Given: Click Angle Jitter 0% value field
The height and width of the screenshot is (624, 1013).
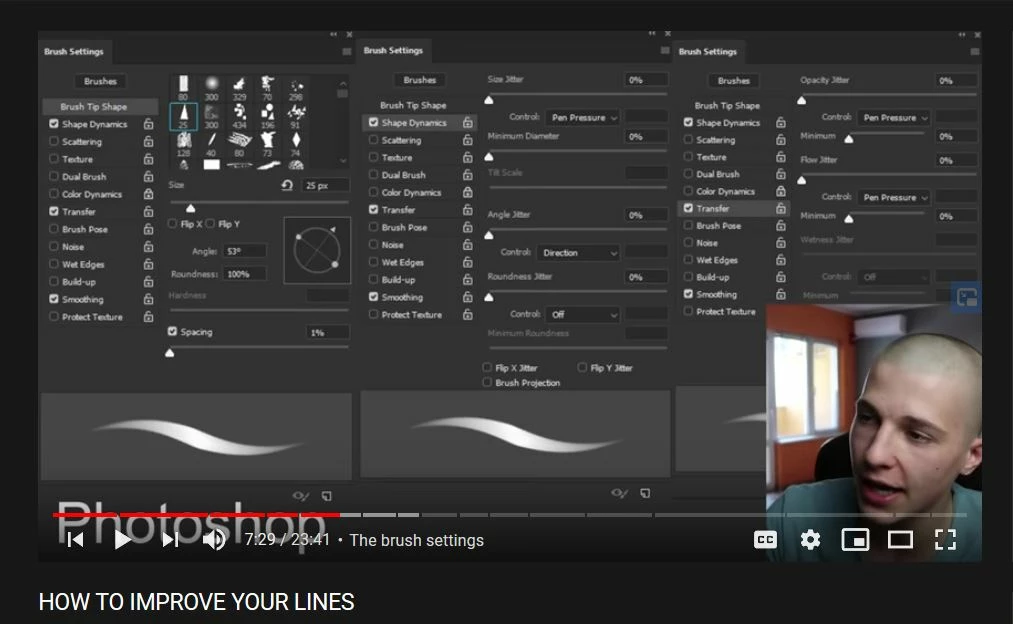Looking at the screenshot, I should (x=646, y=215).
